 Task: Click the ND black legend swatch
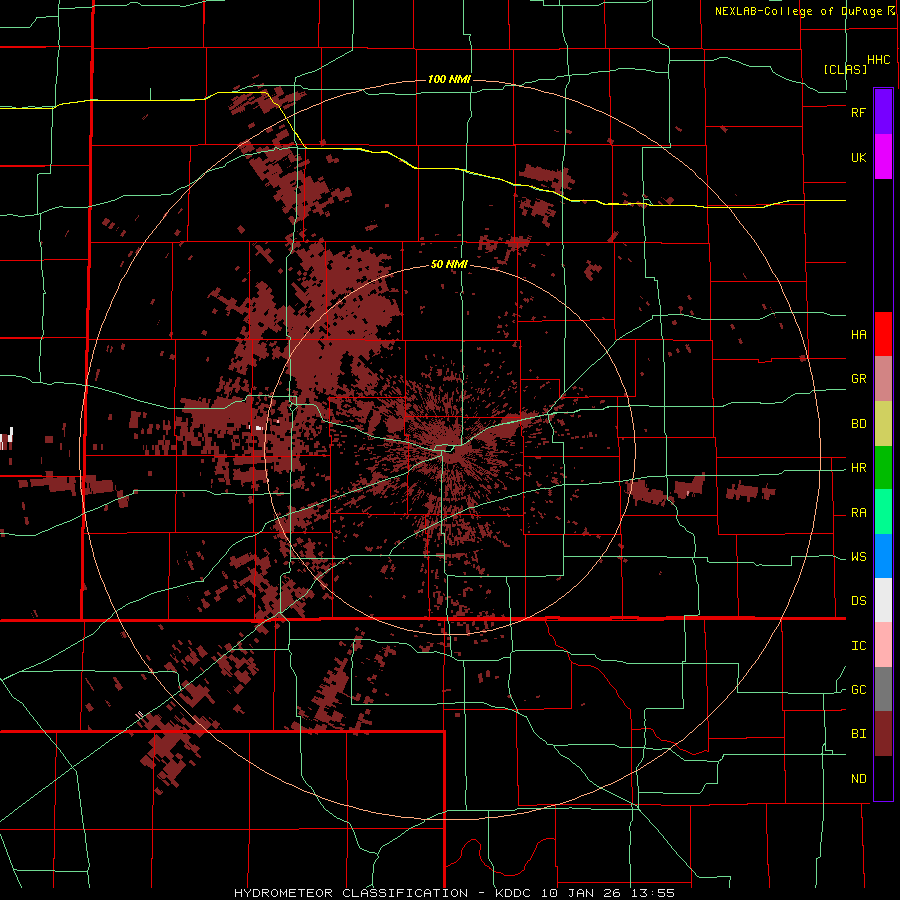tap(883, 778)
